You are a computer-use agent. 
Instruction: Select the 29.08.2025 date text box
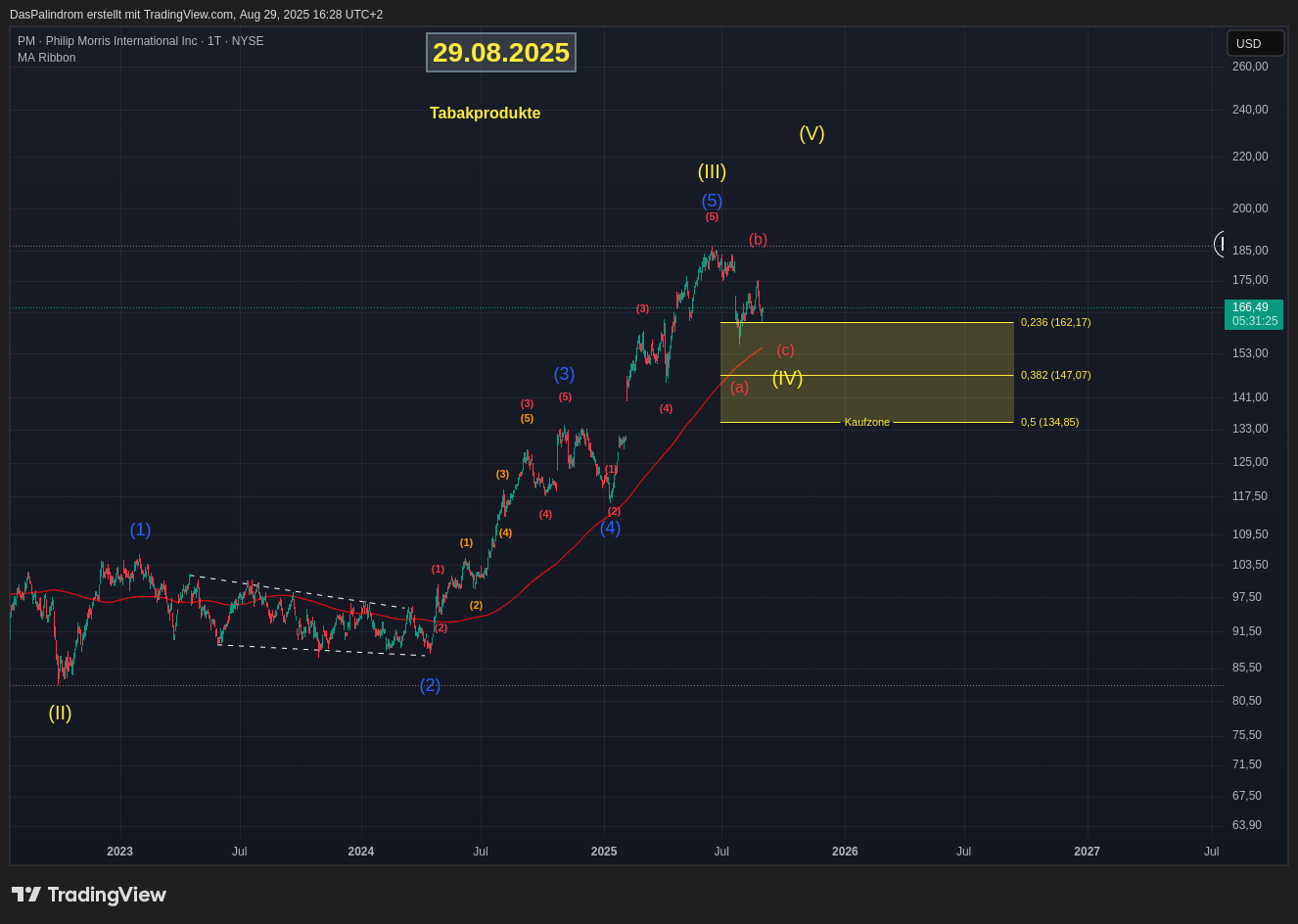(x=500, y=53)
